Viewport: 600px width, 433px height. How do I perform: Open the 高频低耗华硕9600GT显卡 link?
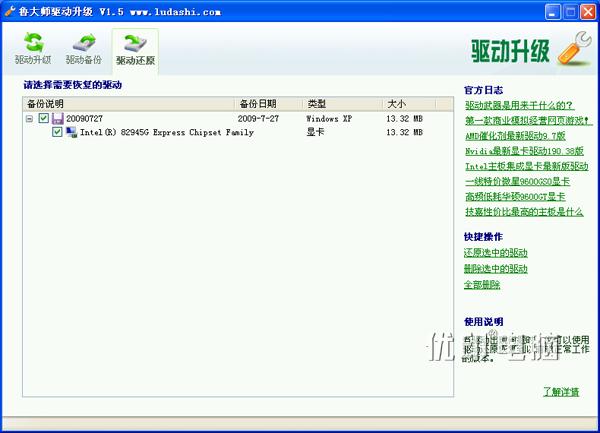(515, 197)
